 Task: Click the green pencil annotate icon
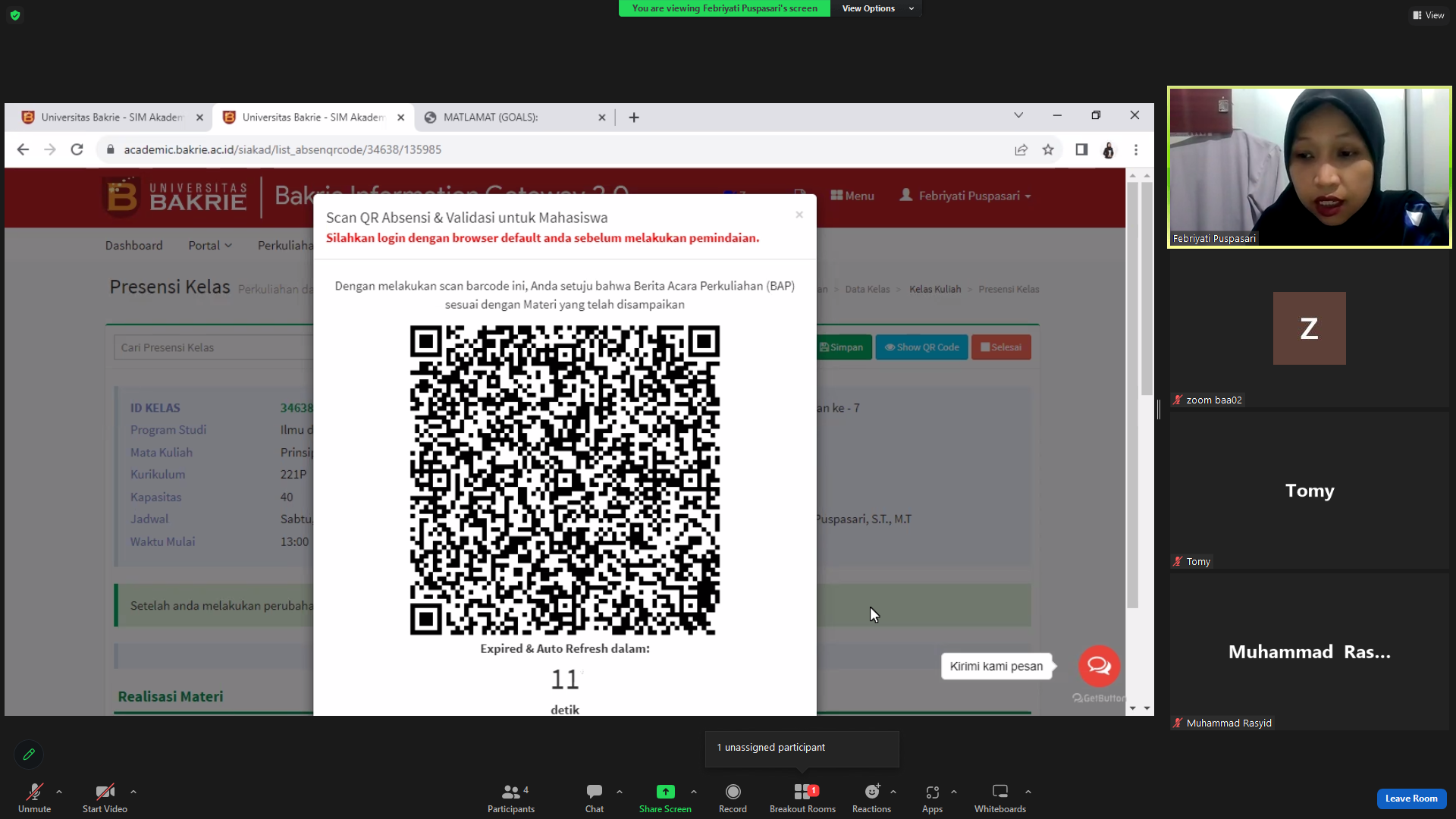[29, 755]
